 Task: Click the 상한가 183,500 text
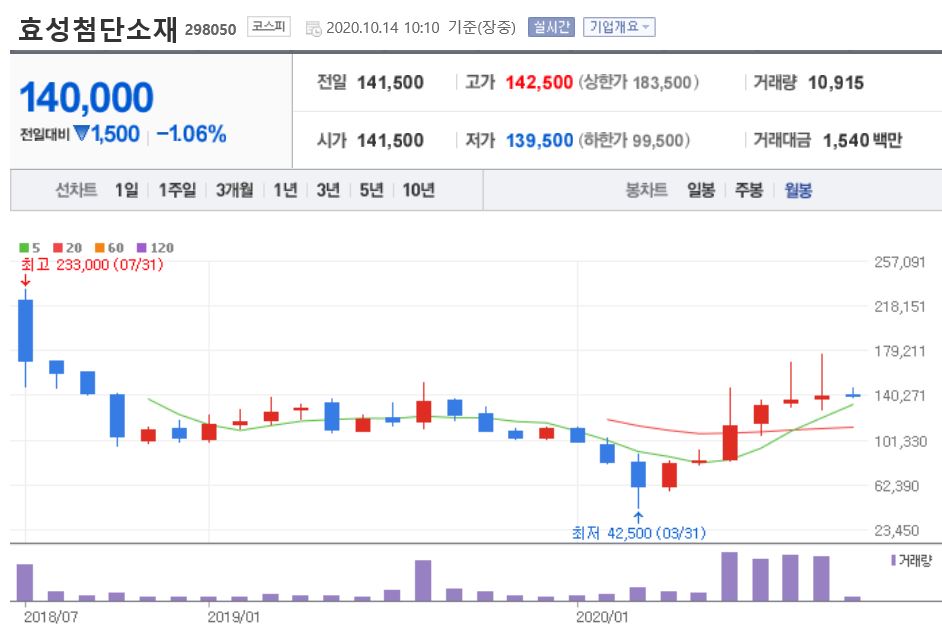click(639, 82)
